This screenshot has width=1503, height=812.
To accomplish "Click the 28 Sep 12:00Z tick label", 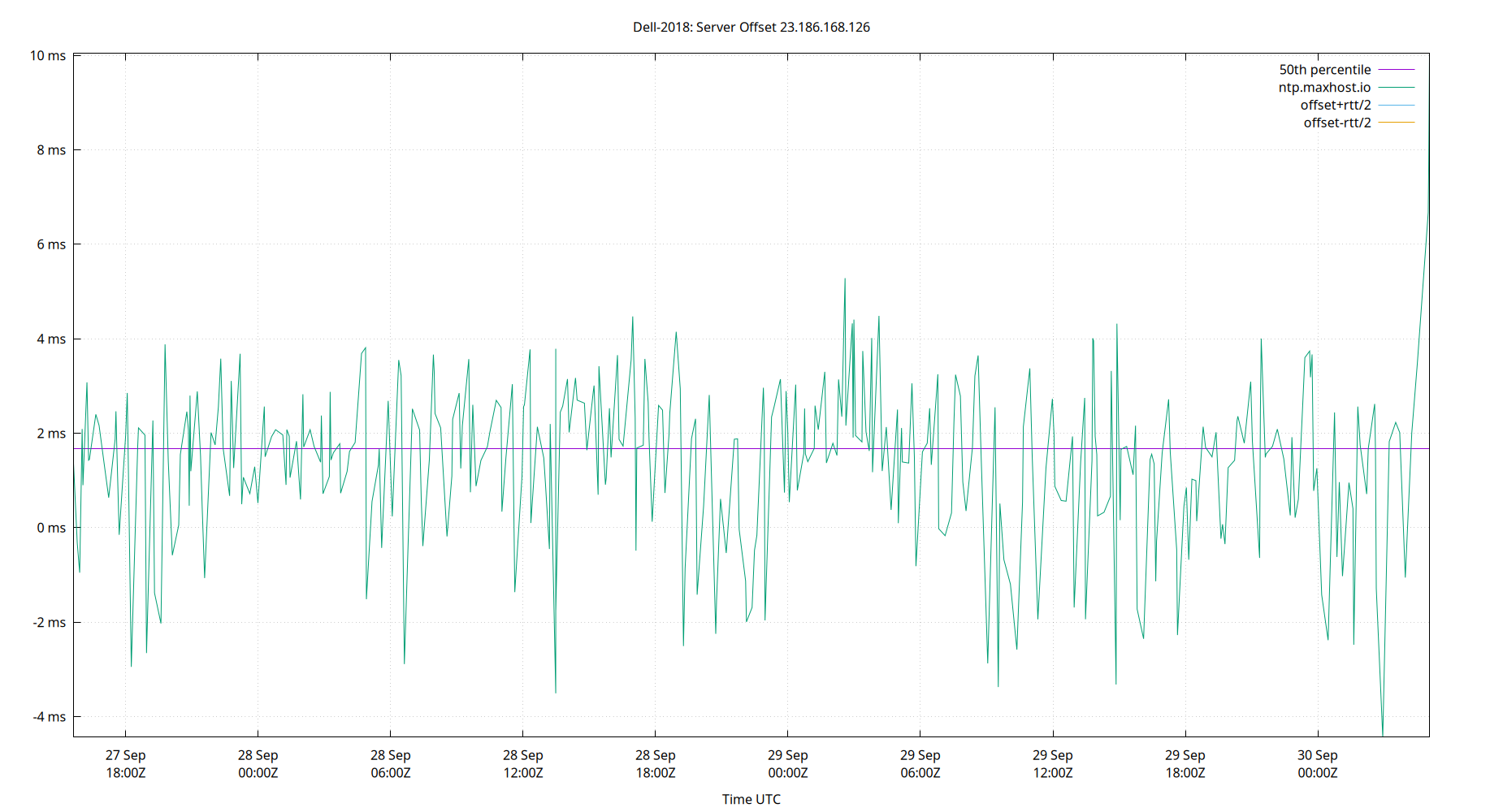I will pos(523,764).
